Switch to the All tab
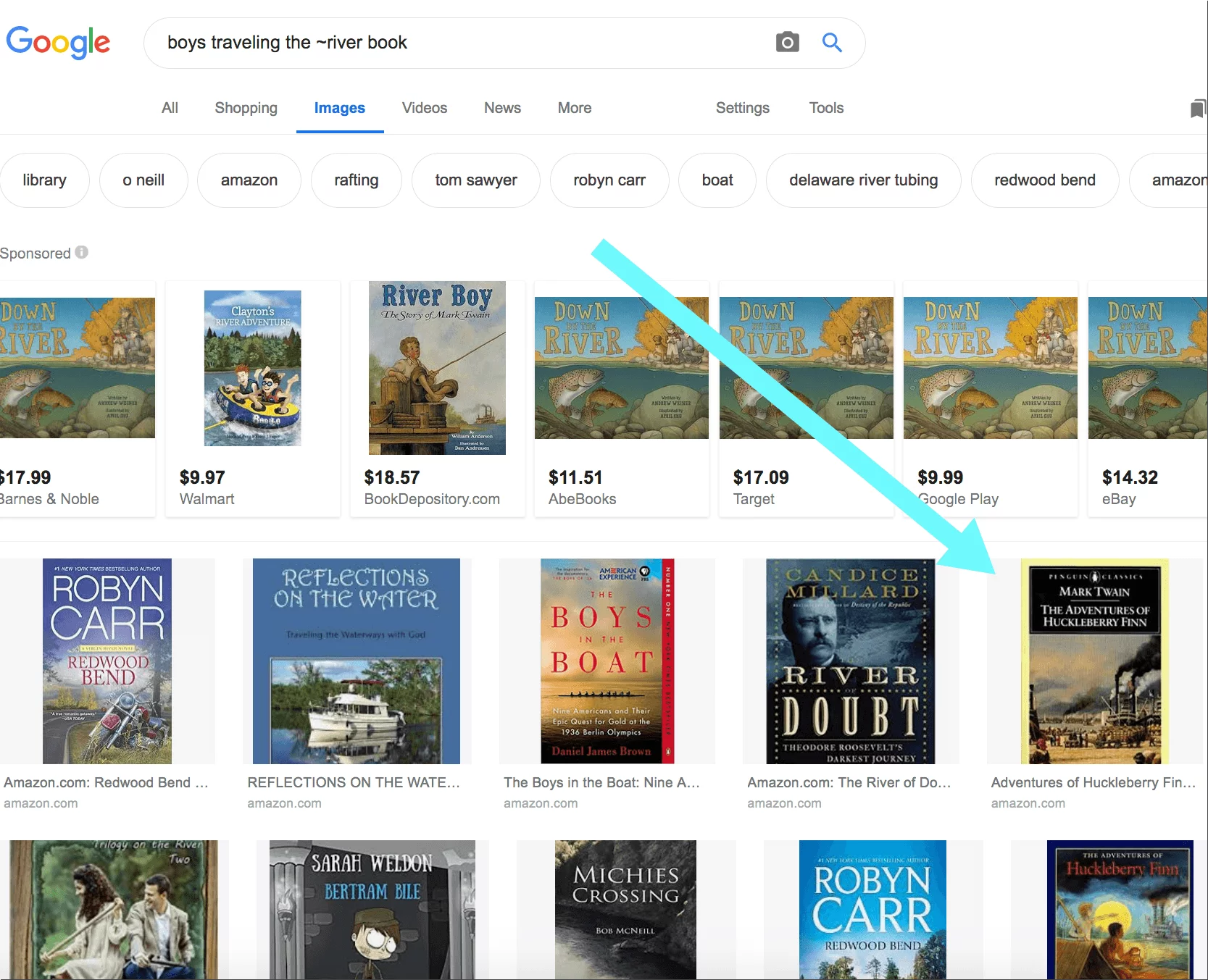The height and width of the screenshot is (980, 1208). [x=170, y=108]
